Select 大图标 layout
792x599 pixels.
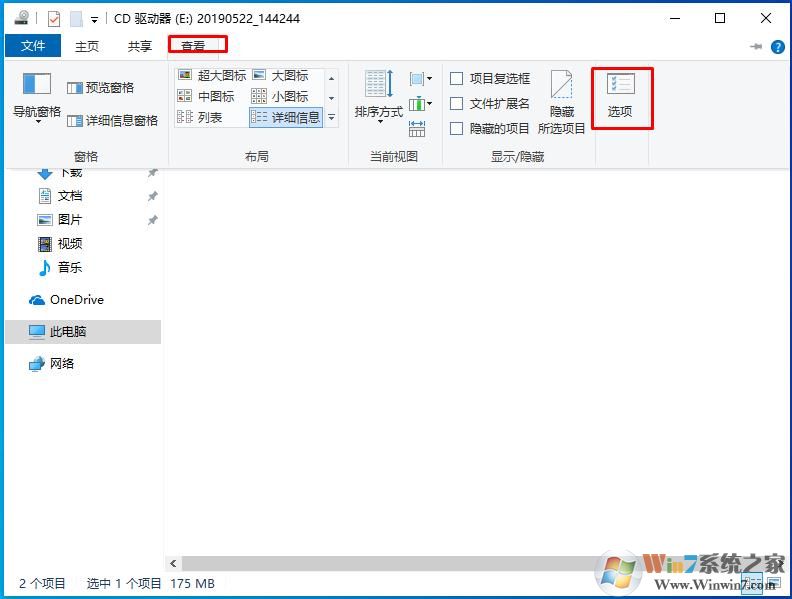[280, 76]
